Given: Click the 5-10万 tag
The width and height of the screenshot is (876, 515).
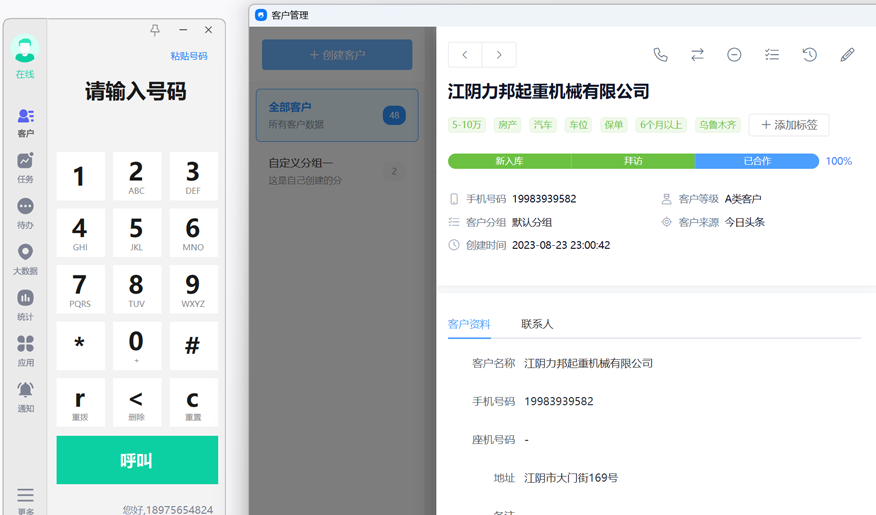Looking at the screenshot, I should (466, 125).
